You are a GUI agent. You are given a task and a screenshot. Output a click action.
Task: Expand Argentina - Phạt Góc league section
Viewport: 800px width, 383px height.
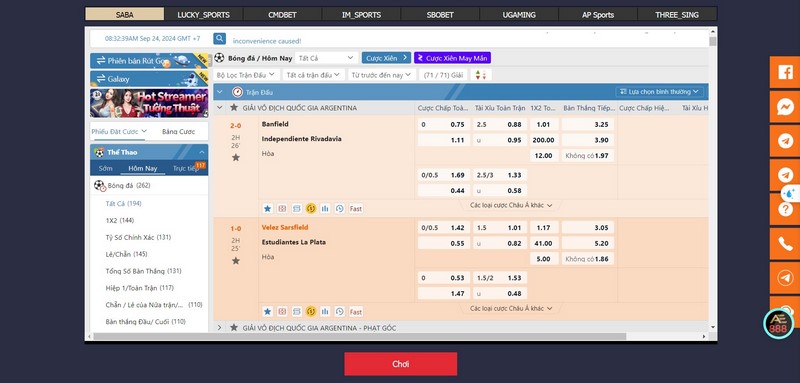[220, 327]
